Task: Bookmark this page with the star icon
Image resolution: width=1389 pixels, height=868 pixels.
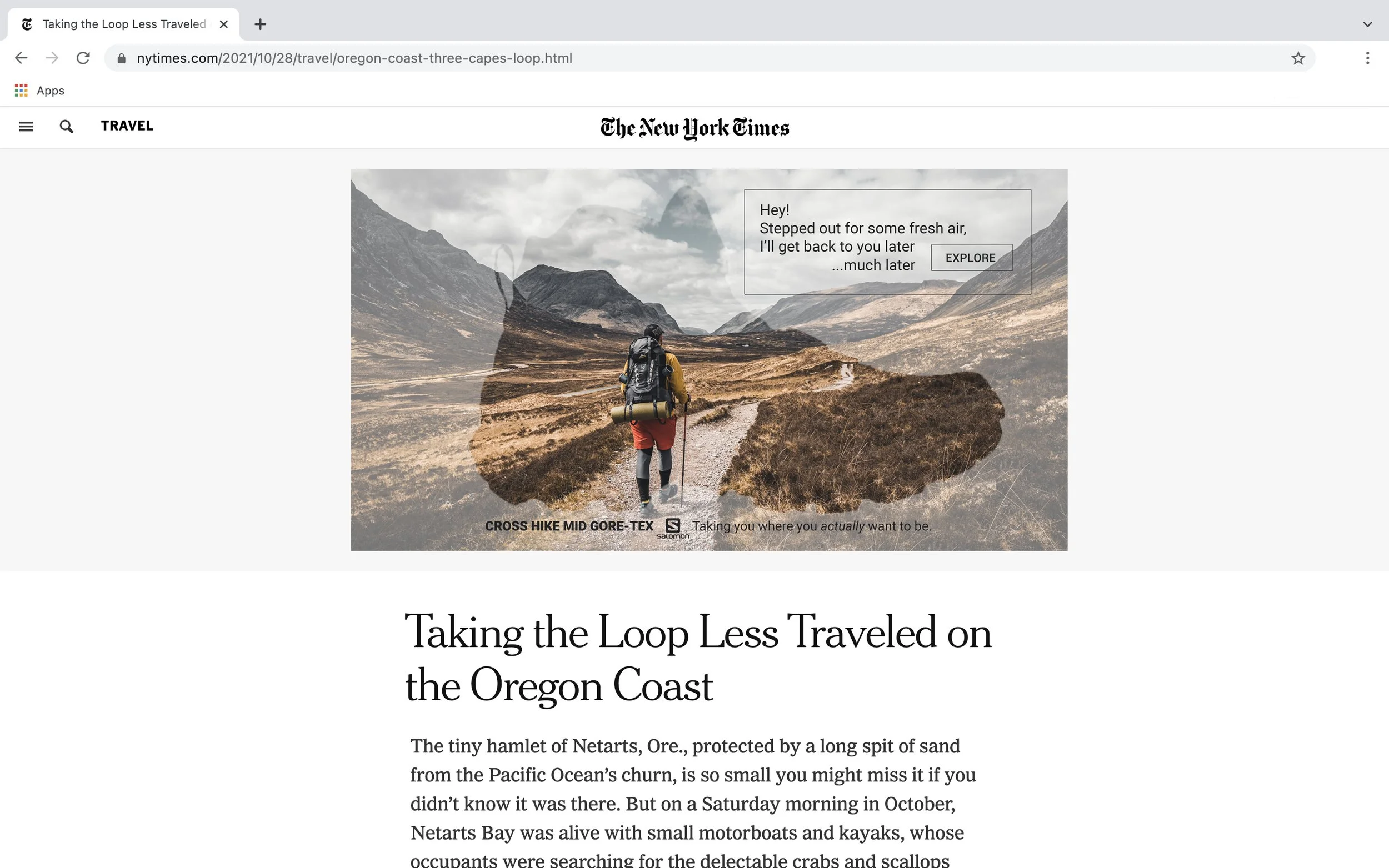Action: click(x=1298, y=58)
